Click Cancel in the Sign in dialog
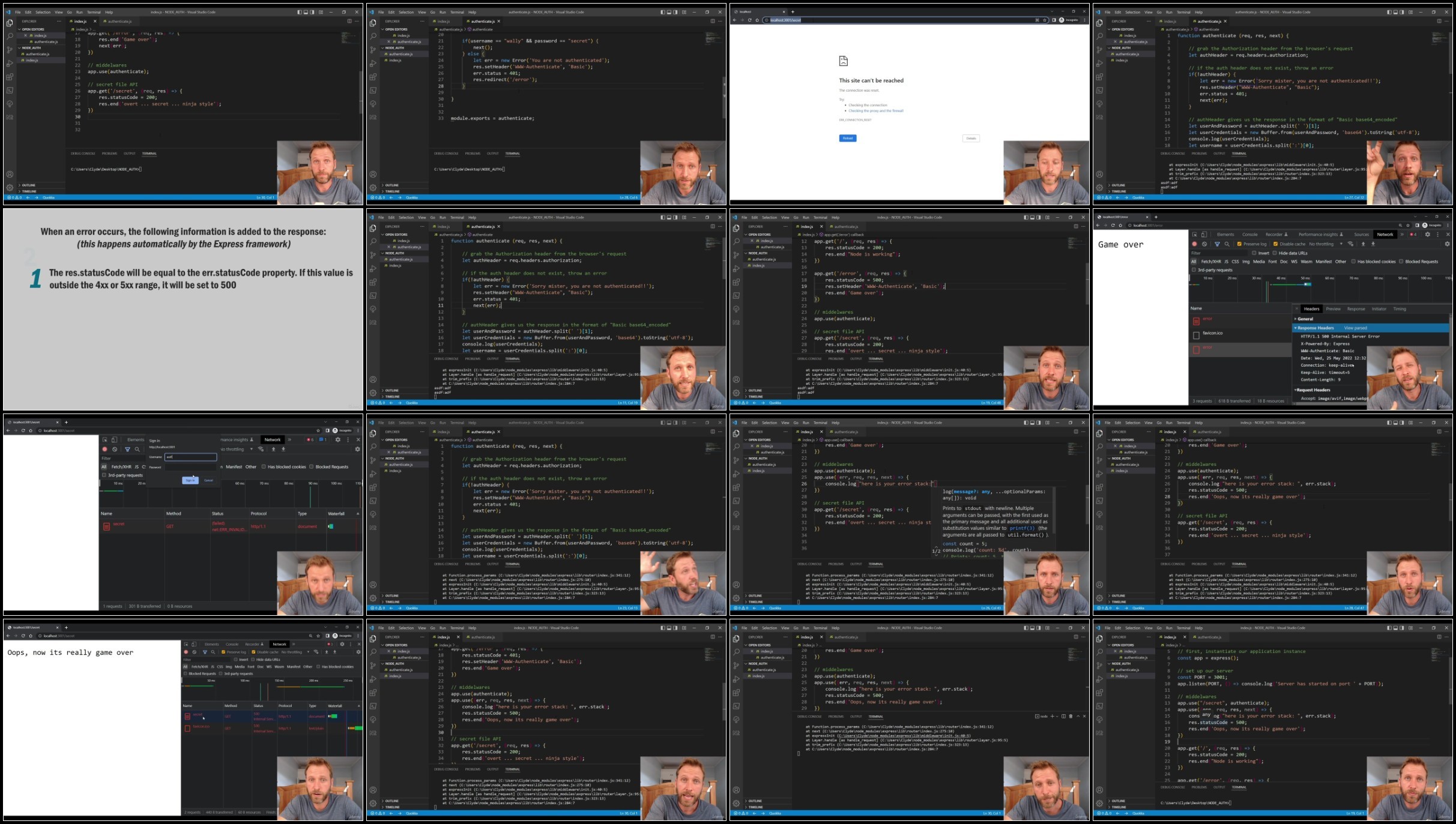1456x824 pixels. pos(208,480)
